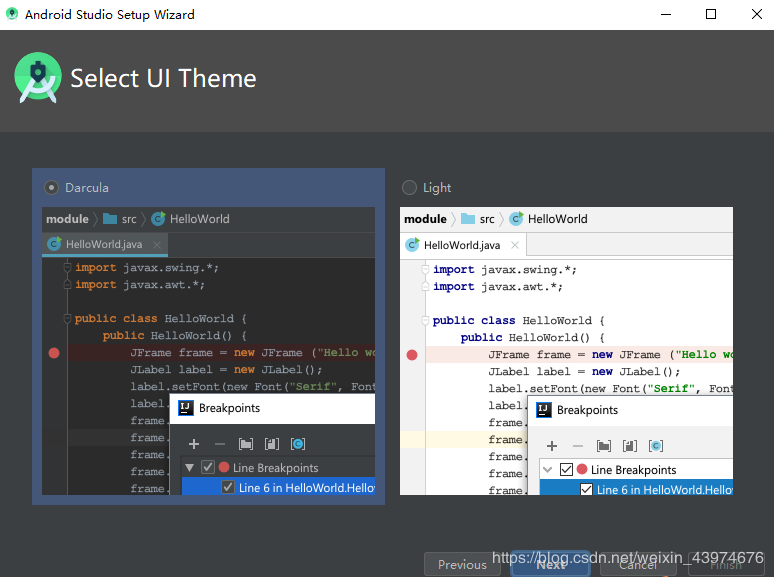Toggle Line Breakpoints checkbox in Light preview
Screen dimensions: 774x577
pyautogui.click(x=566, y=470)
